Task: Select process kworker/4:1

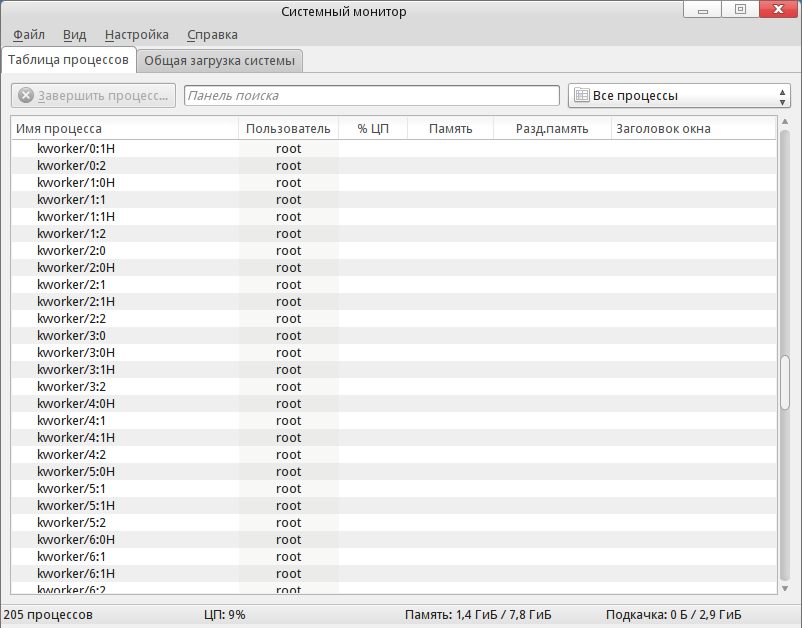Action: point(394,421)
